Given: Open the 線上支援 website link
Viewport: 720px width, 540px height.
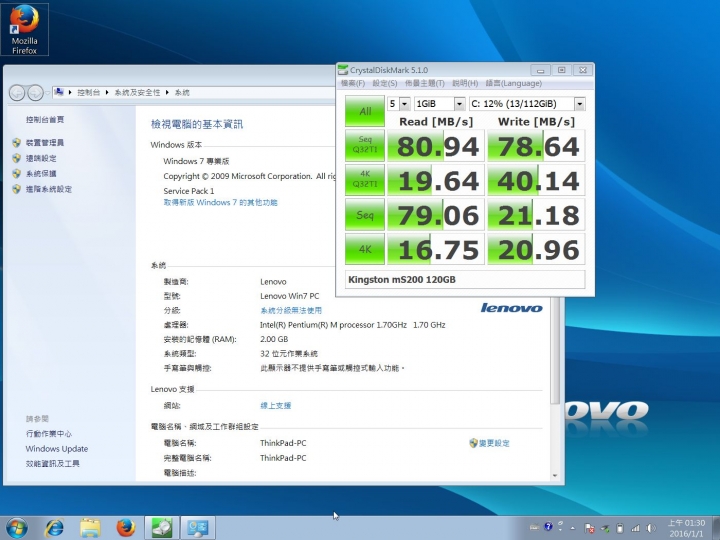Looking at the screenshot, I should pos(276,405).
